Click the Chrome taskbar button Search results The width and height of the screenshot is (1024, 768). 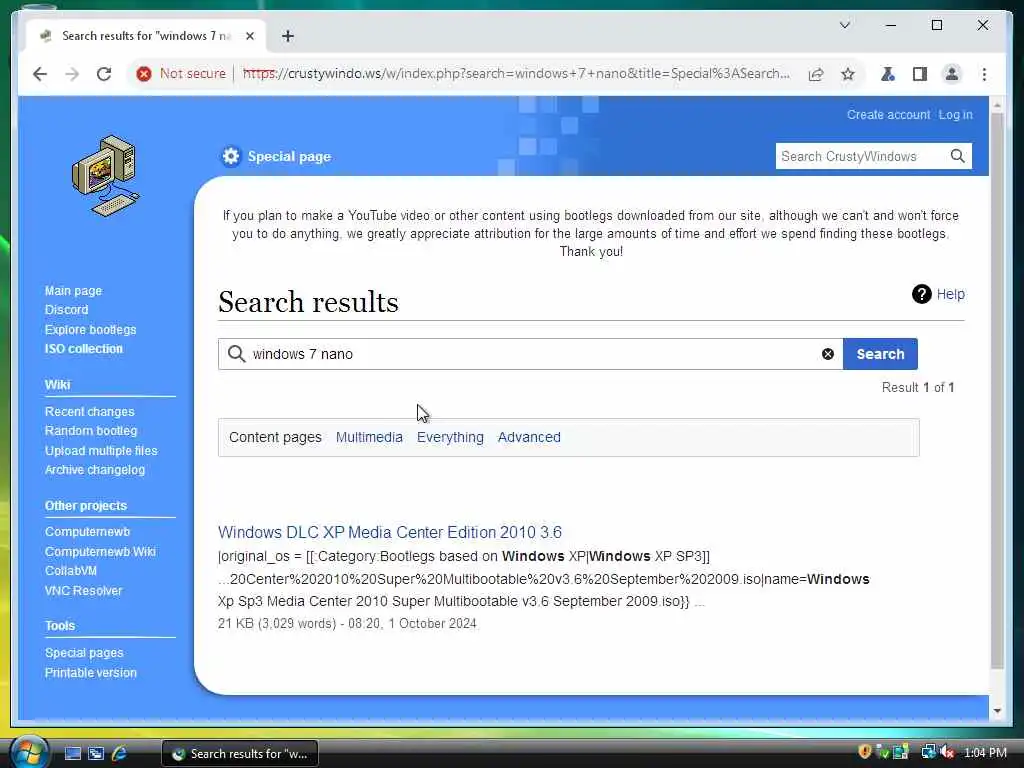pyautogui.click(x=240, y=754)
